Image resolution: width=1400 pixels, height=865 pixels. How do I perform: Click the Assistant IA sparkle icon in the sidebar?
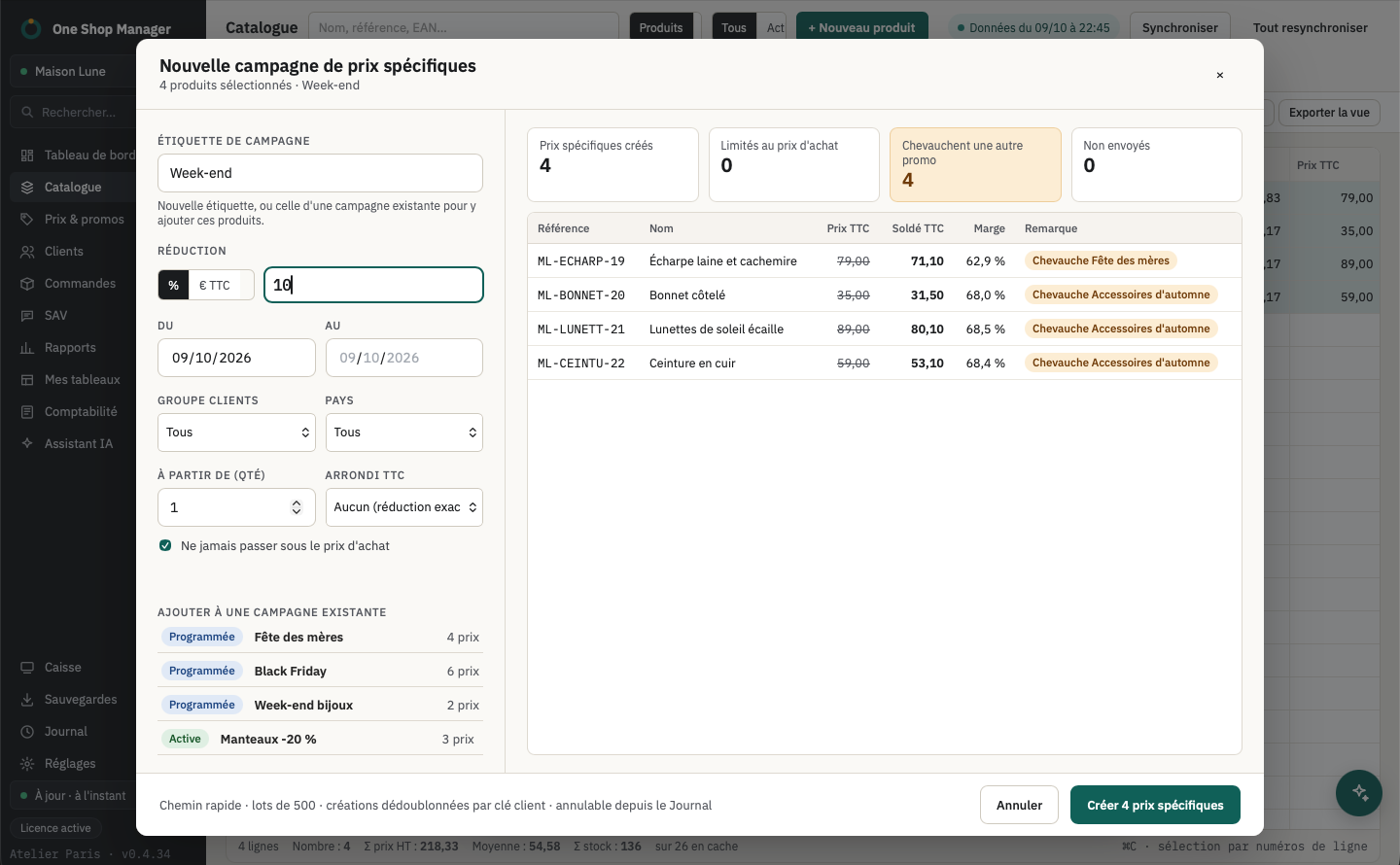27,444
